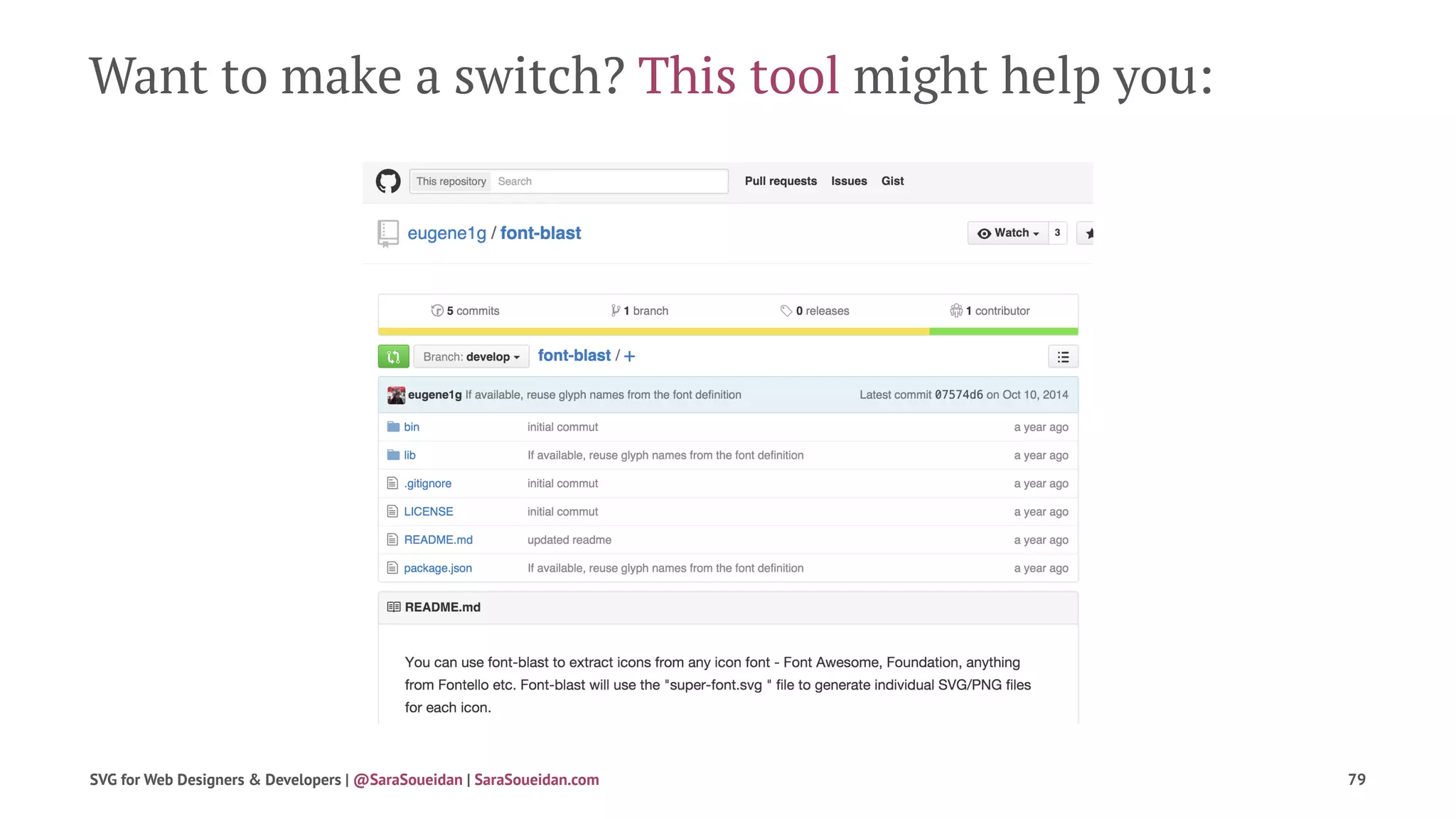Open the Gist menu item
1456x819 pixels.
click(x=892, y=181)
